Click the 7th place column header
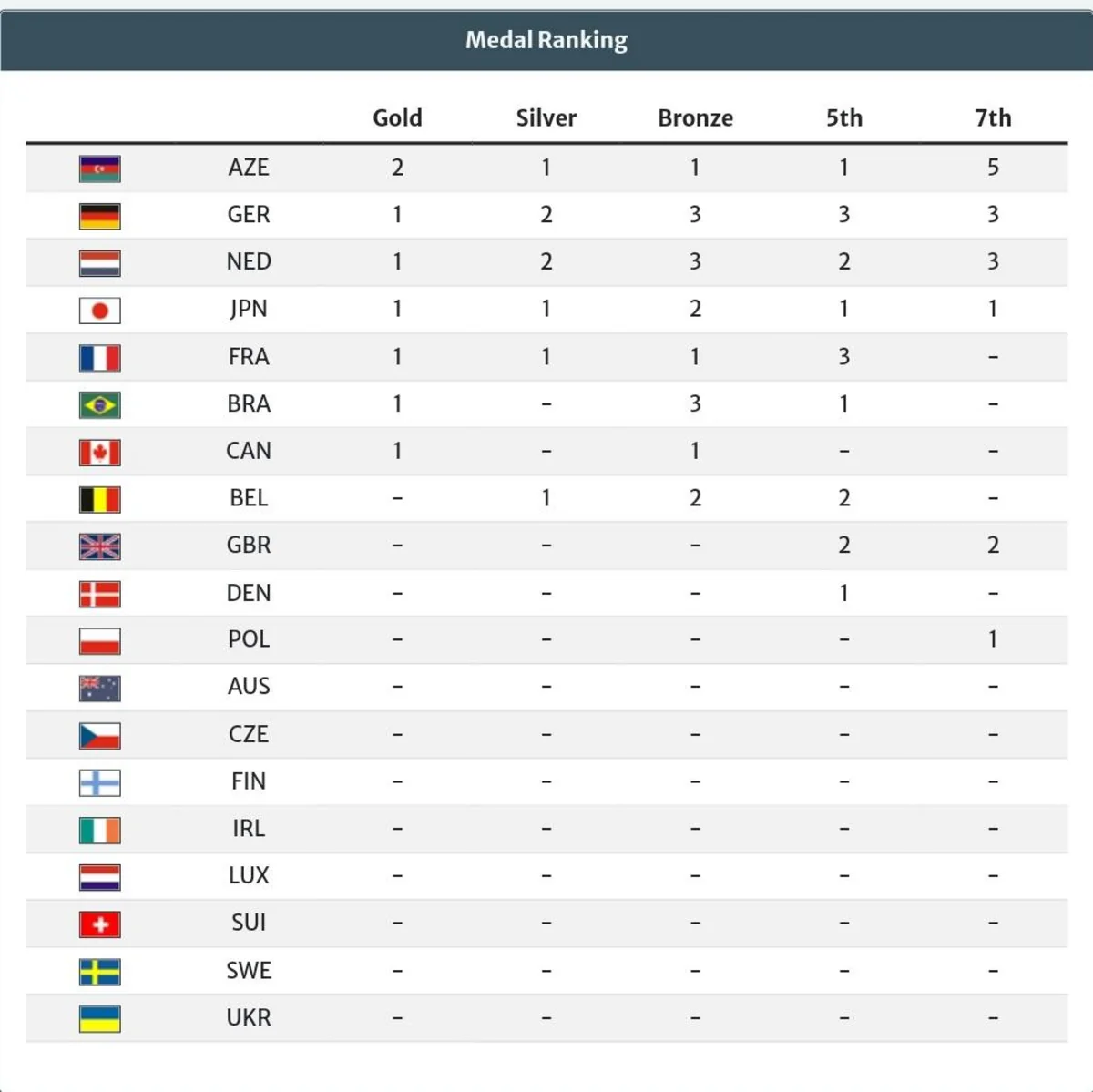This screenshot has width=1093, height=1092. (x=993, y=118)
